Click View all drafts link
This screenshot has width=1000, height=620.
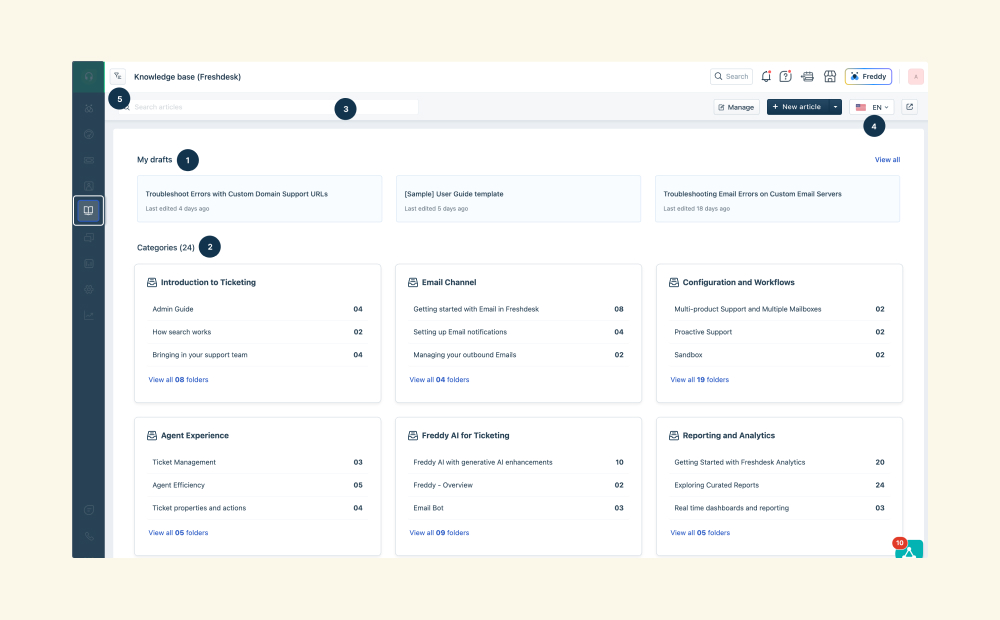coord(887,159)
